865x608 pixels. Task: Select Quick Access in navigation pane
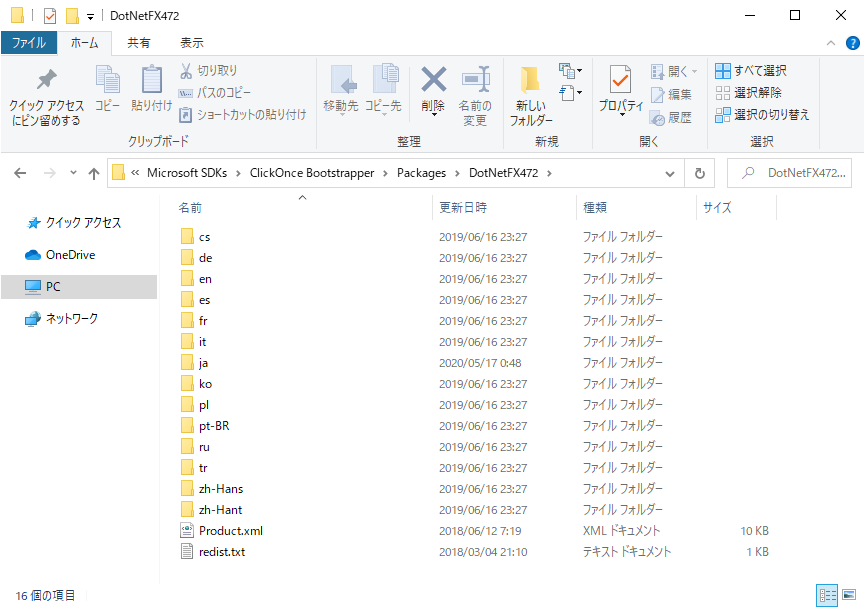pyautogui.click(x=74, y=223)
